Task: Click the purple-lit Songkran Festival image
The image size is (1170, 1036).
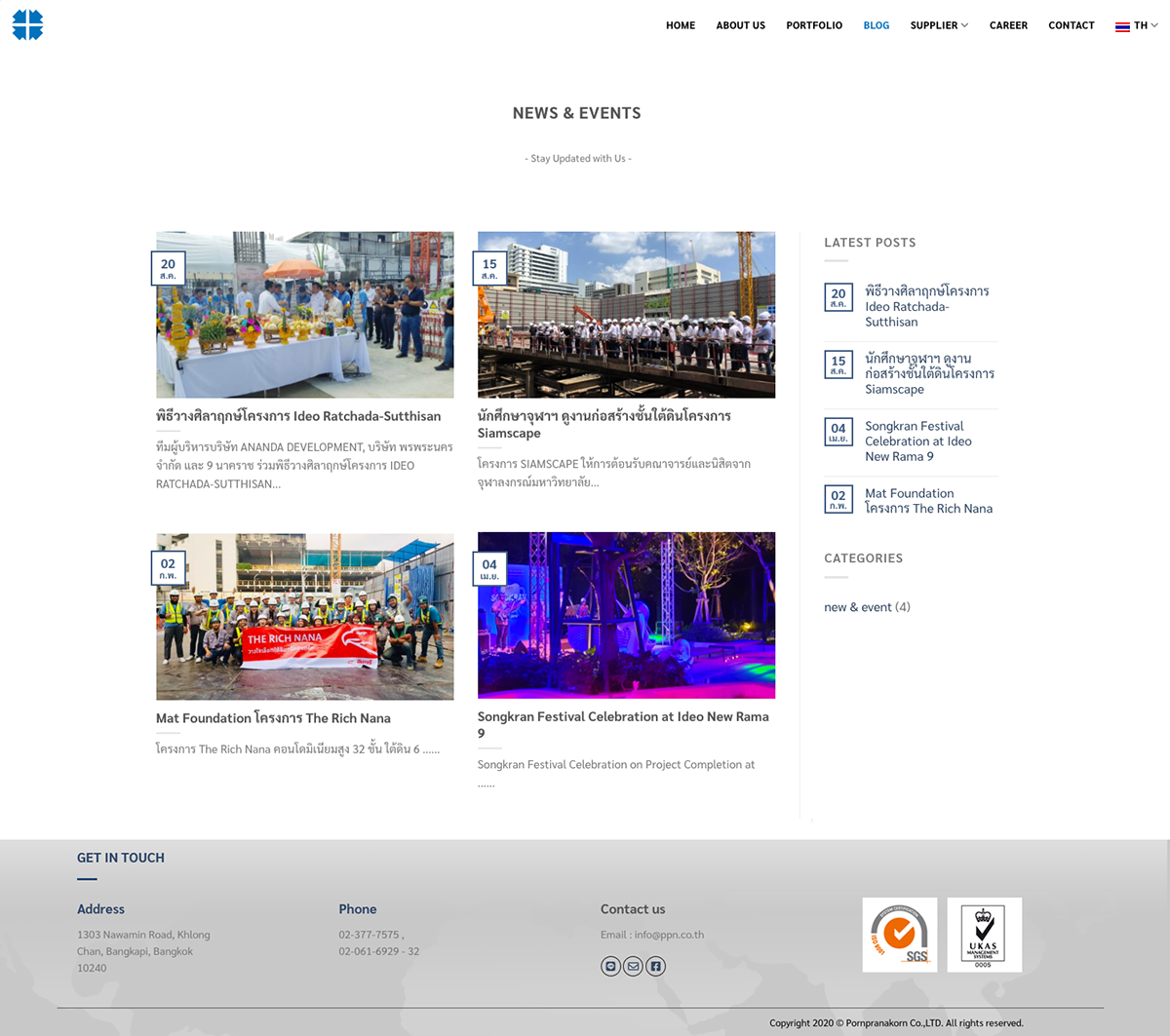Action: click(626, 615)
